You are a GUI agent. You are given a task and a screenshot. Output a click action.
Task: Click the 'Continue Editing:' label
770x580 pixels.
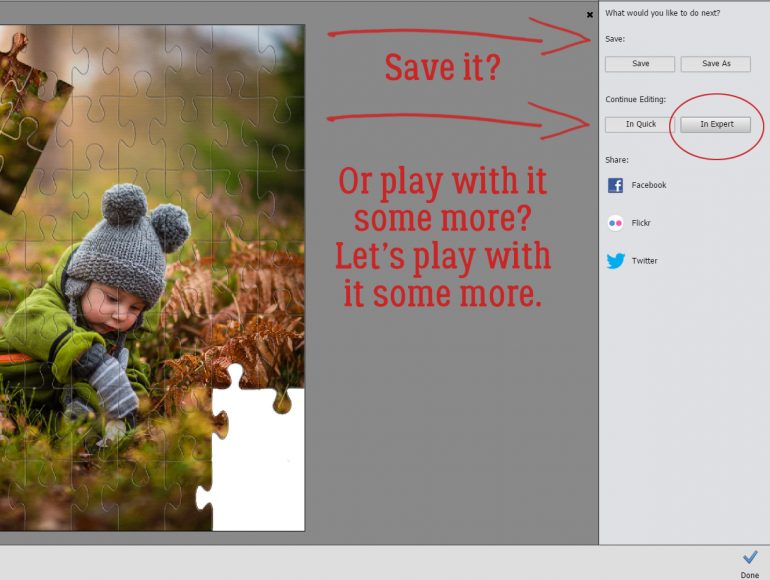click(635, 99)
